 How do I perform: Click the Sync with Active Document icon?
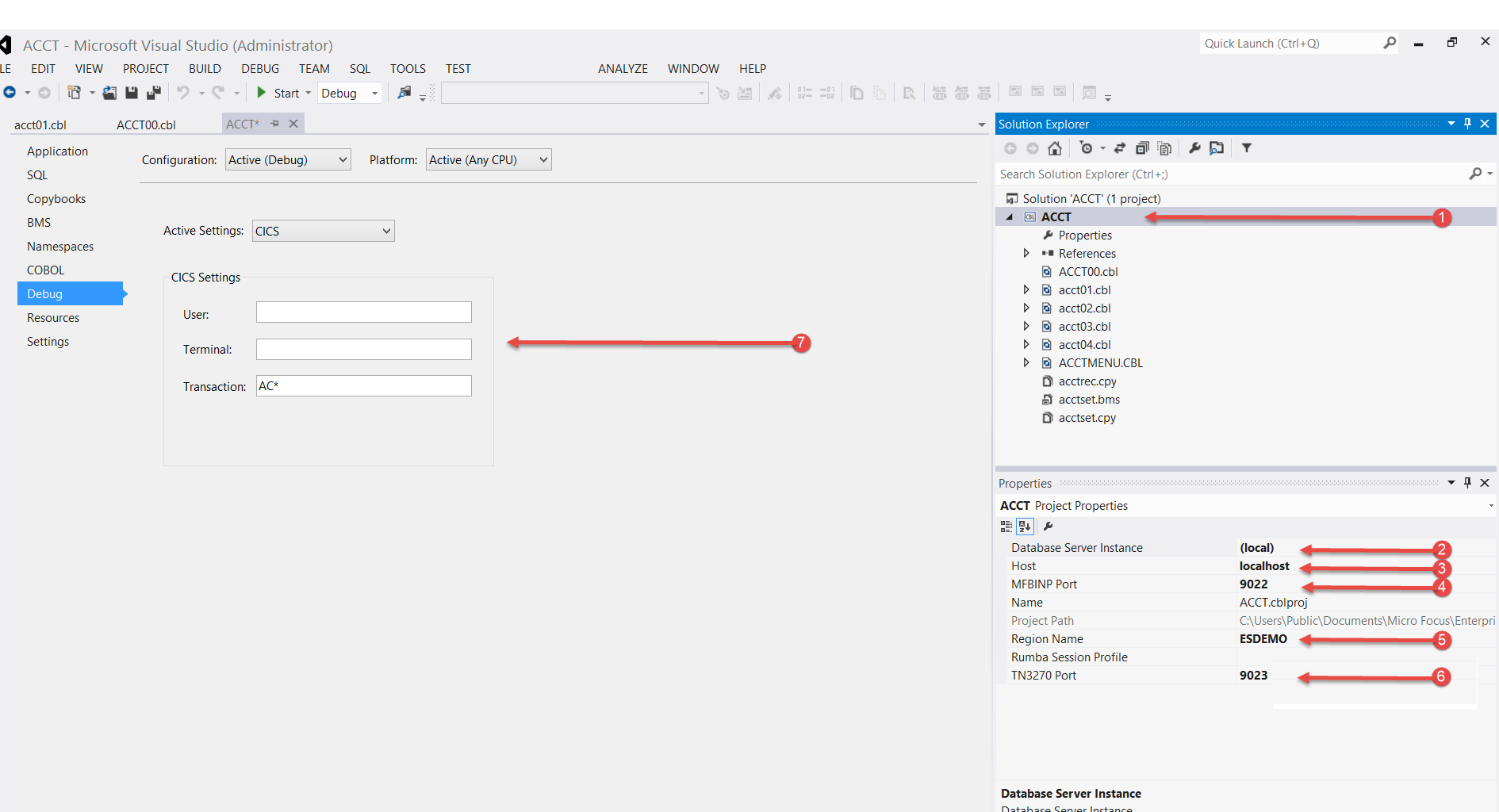[1120, 148]
